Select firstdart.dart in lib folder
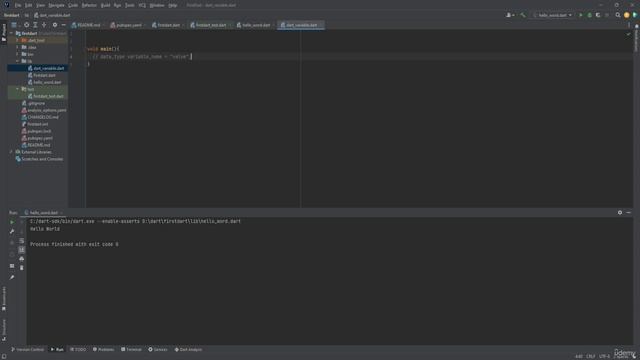 coord(41,75)
